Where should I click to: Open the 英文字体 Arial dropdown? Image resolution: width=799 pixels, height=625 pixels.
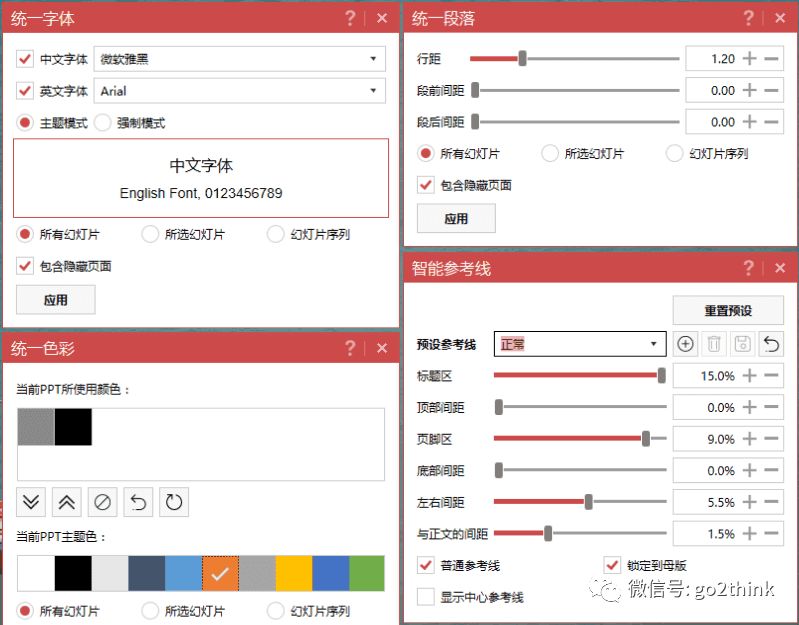[239, 91]
